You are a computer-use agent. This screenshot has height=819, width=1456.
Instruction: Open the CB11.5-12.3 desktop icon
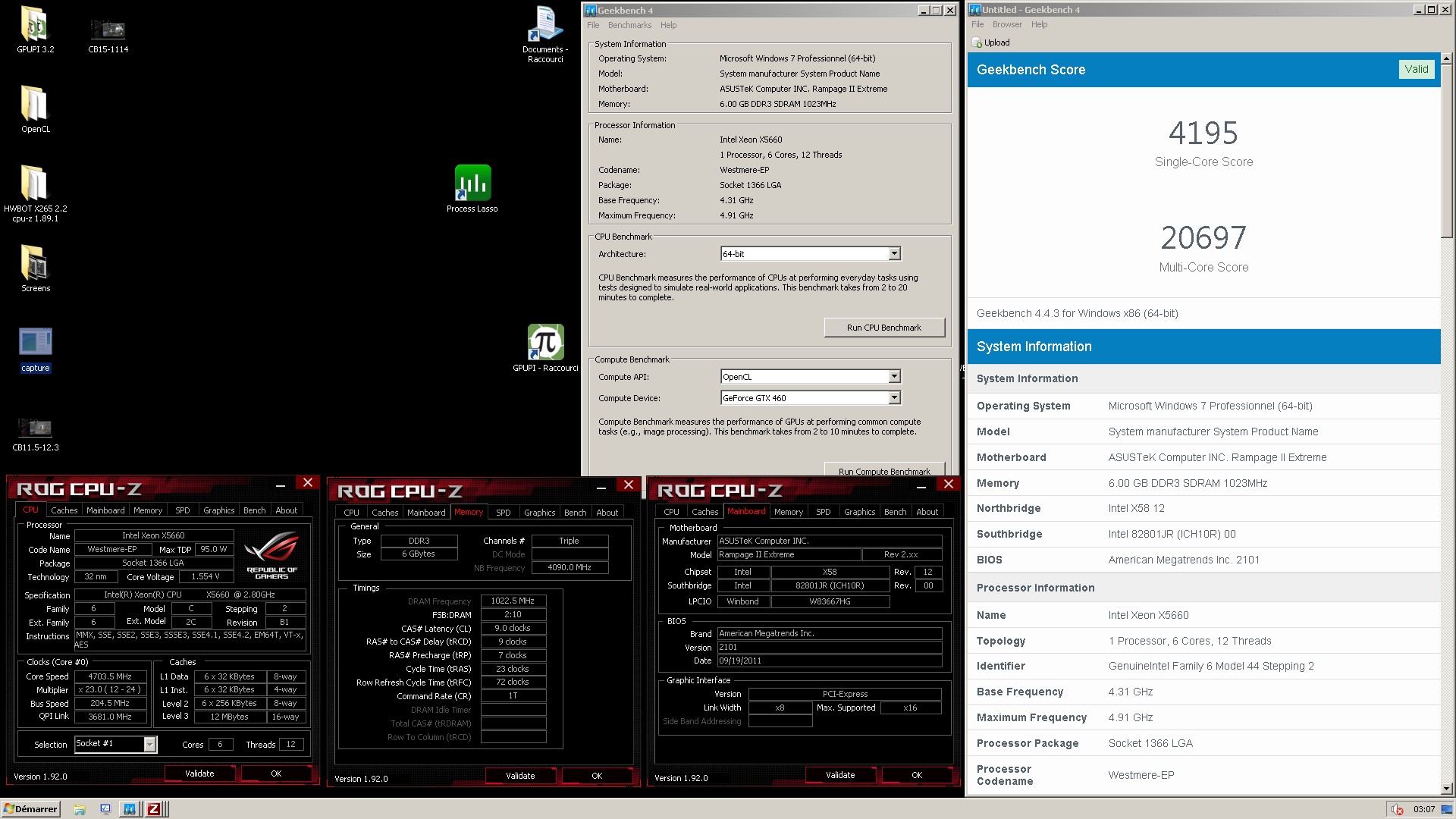click(x=35, y=434)
